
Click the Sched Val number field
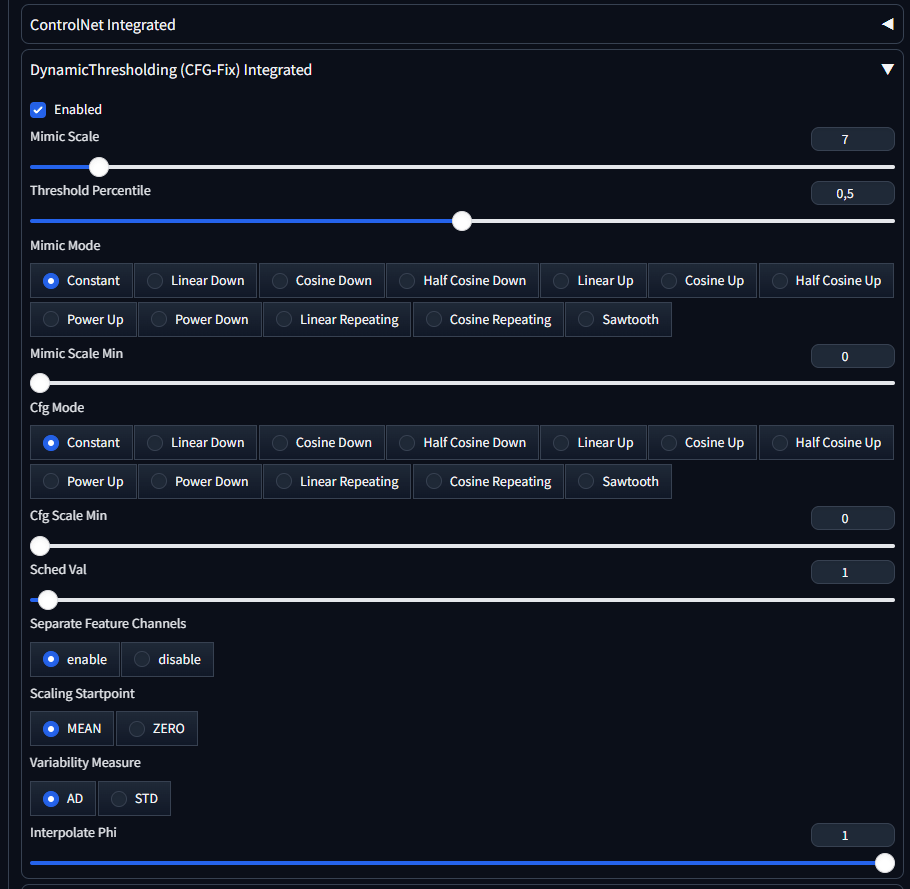852,573
